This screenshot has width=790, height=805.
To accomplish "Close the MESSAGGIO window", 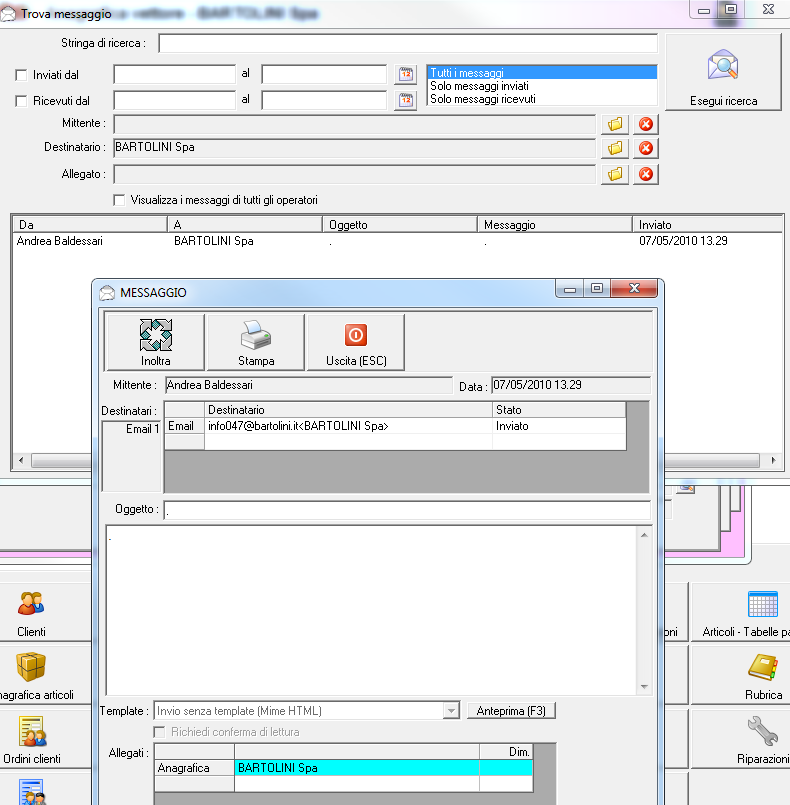I will (x=634, y=289).
